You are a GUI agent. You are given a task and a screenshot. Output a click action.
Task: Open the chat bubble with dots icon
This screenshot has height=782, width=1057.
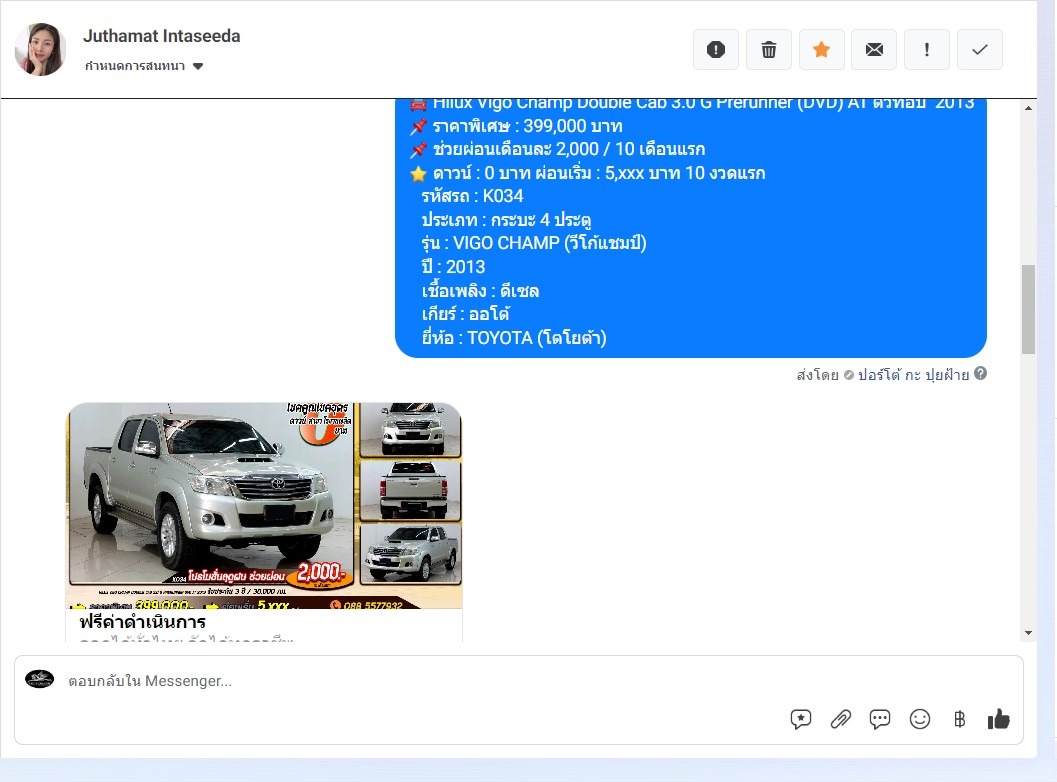880,719
